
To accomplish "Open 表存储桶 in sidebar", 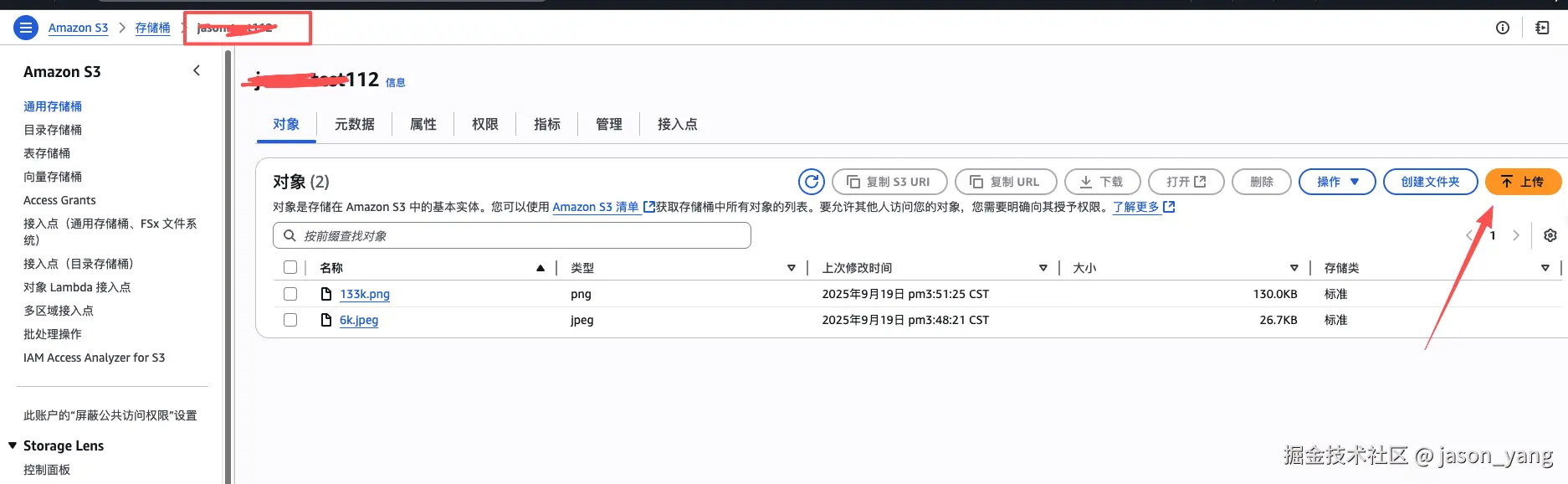I will [47, 153].
